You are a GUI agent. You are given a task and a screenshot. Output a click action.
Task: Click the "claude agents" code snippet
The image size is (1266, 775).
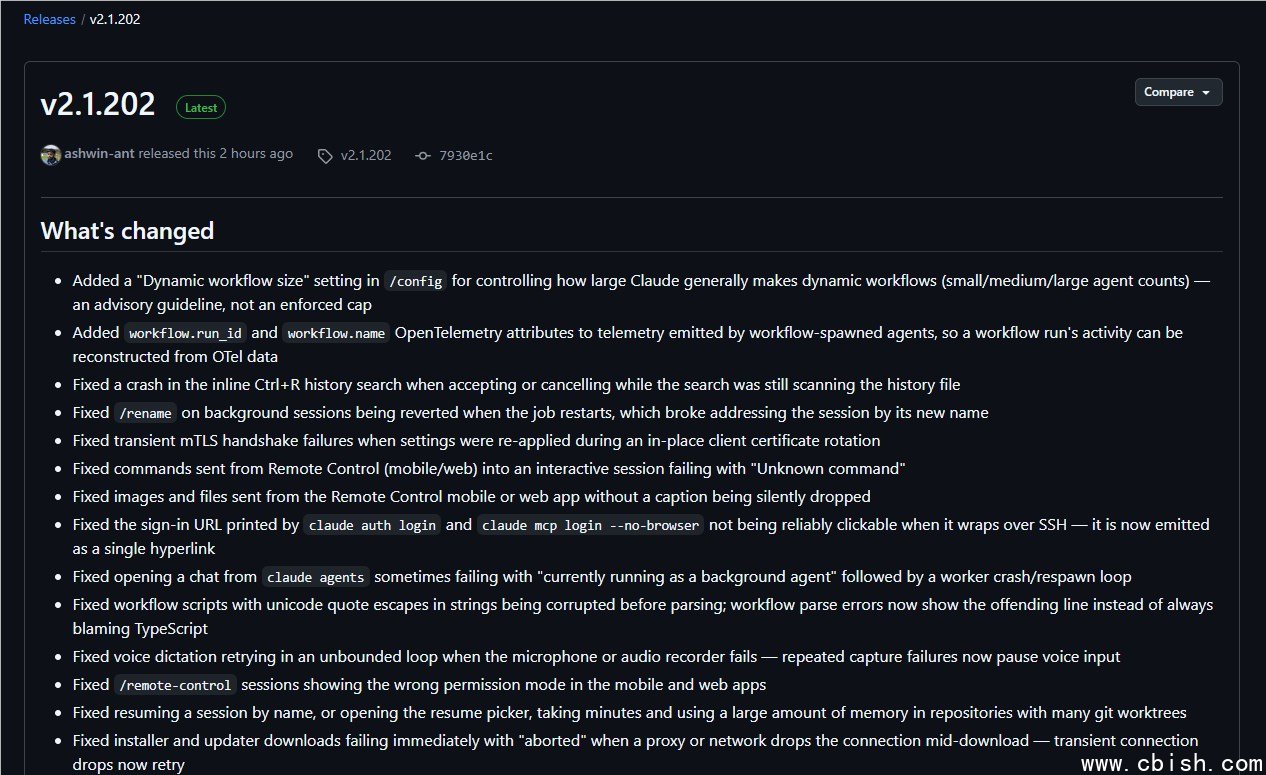(x=316, y=577)
